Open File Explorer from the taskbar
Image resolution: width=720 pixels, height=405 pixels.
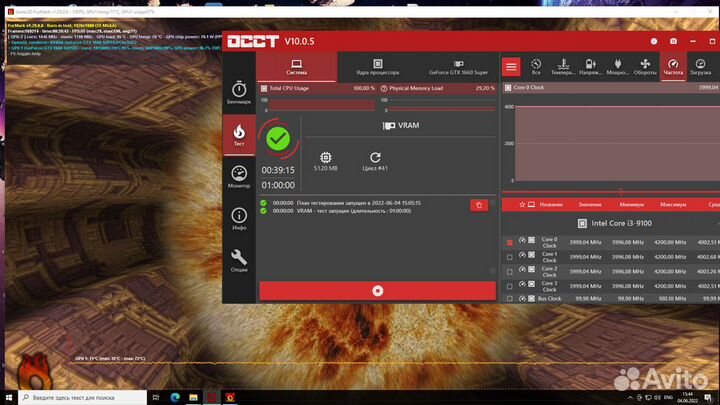coord(193,397)
